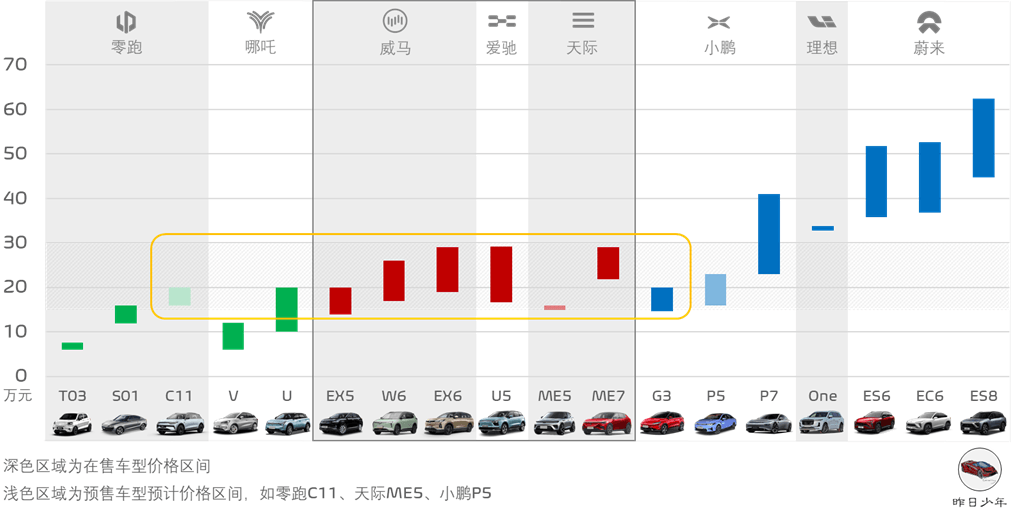Image resolution: width=1015 pixels, height=510 pixels.
Task: Select the S01 car thumbnail
Action: click(x=125, y=424)
